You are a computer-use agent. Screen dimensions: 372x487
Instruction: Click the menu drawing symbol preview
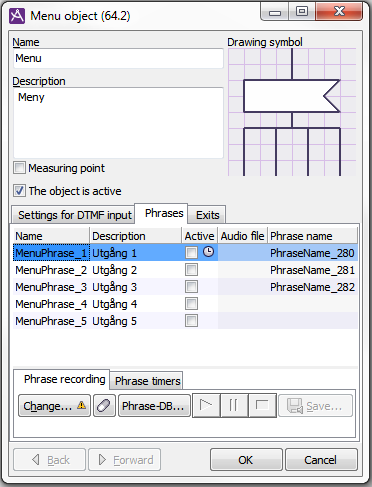coord(292,112)
